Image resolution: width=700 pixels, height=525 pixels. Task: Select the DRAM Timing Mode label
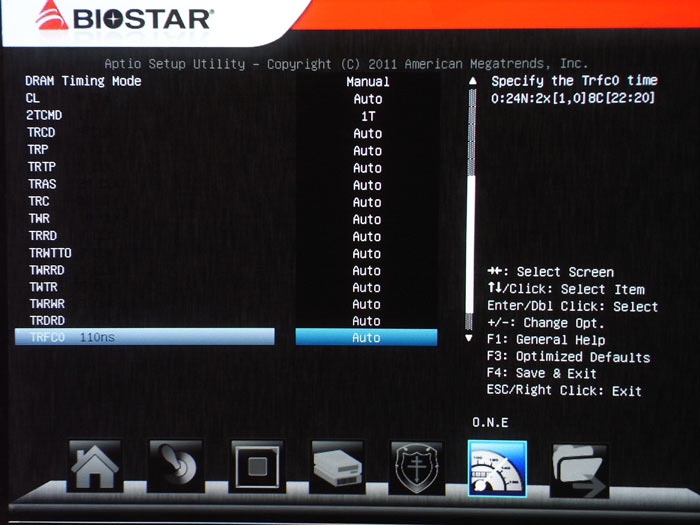coord(83,81)
